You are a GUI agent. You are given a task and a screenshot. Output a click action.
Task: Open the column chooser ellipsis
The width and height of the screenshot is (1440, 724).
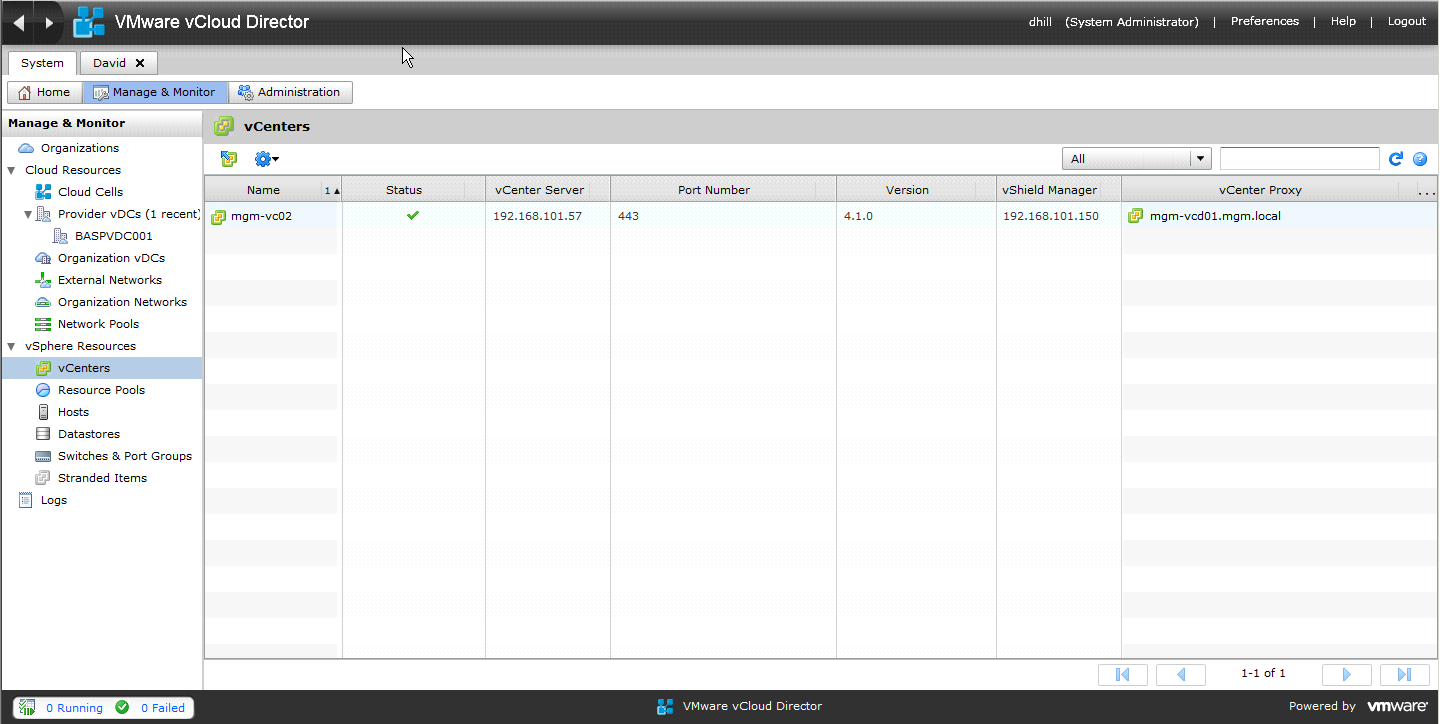(x=1426, y=190)
